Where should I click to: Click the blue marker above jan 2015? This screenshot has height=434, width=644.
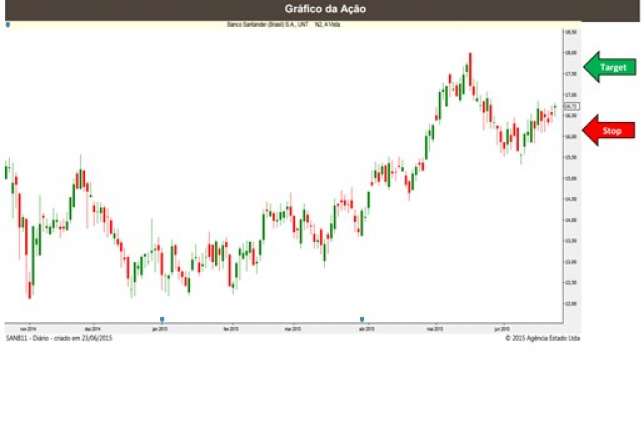[162, 320]
